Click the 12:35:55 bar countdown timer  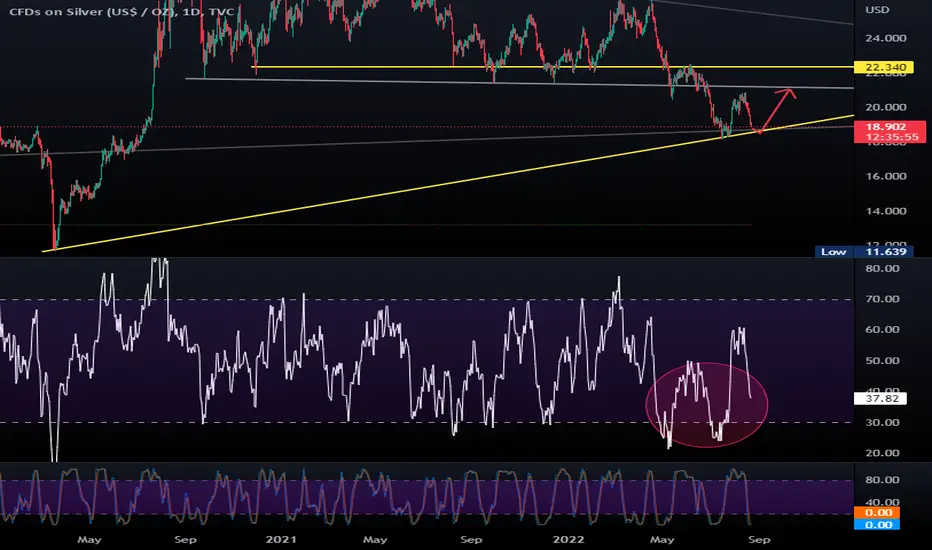892,137
